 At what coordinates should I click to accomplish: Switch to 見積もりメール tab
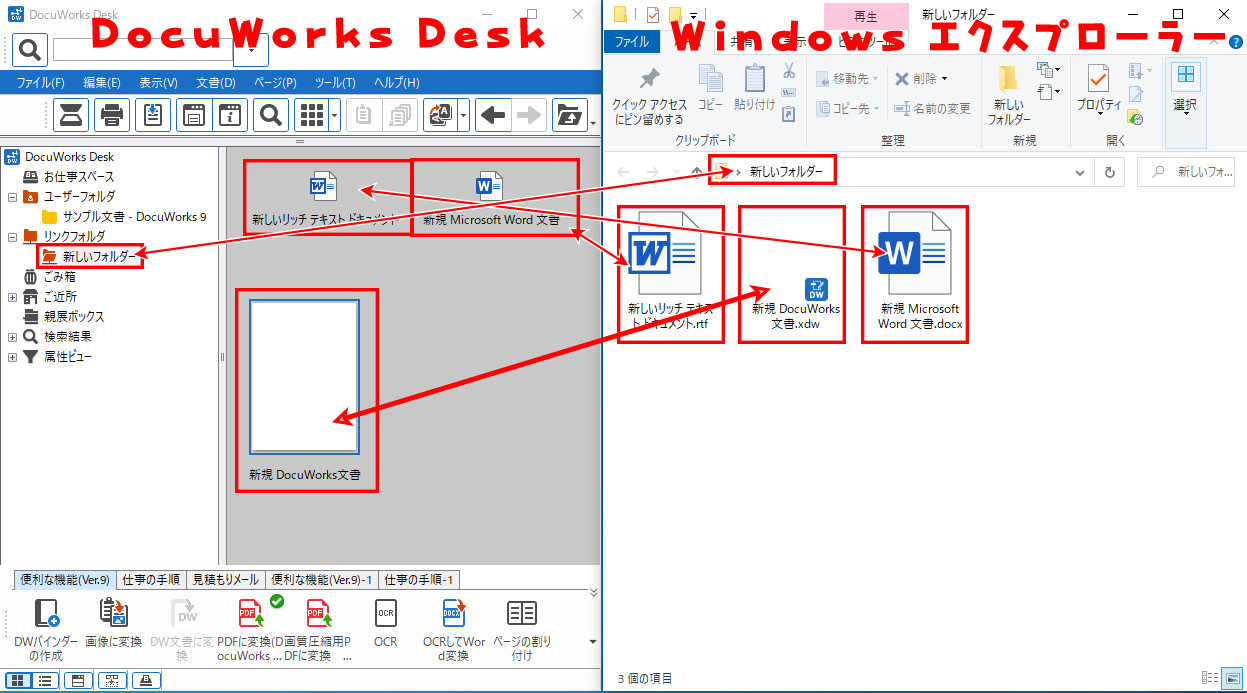[225, 579]
